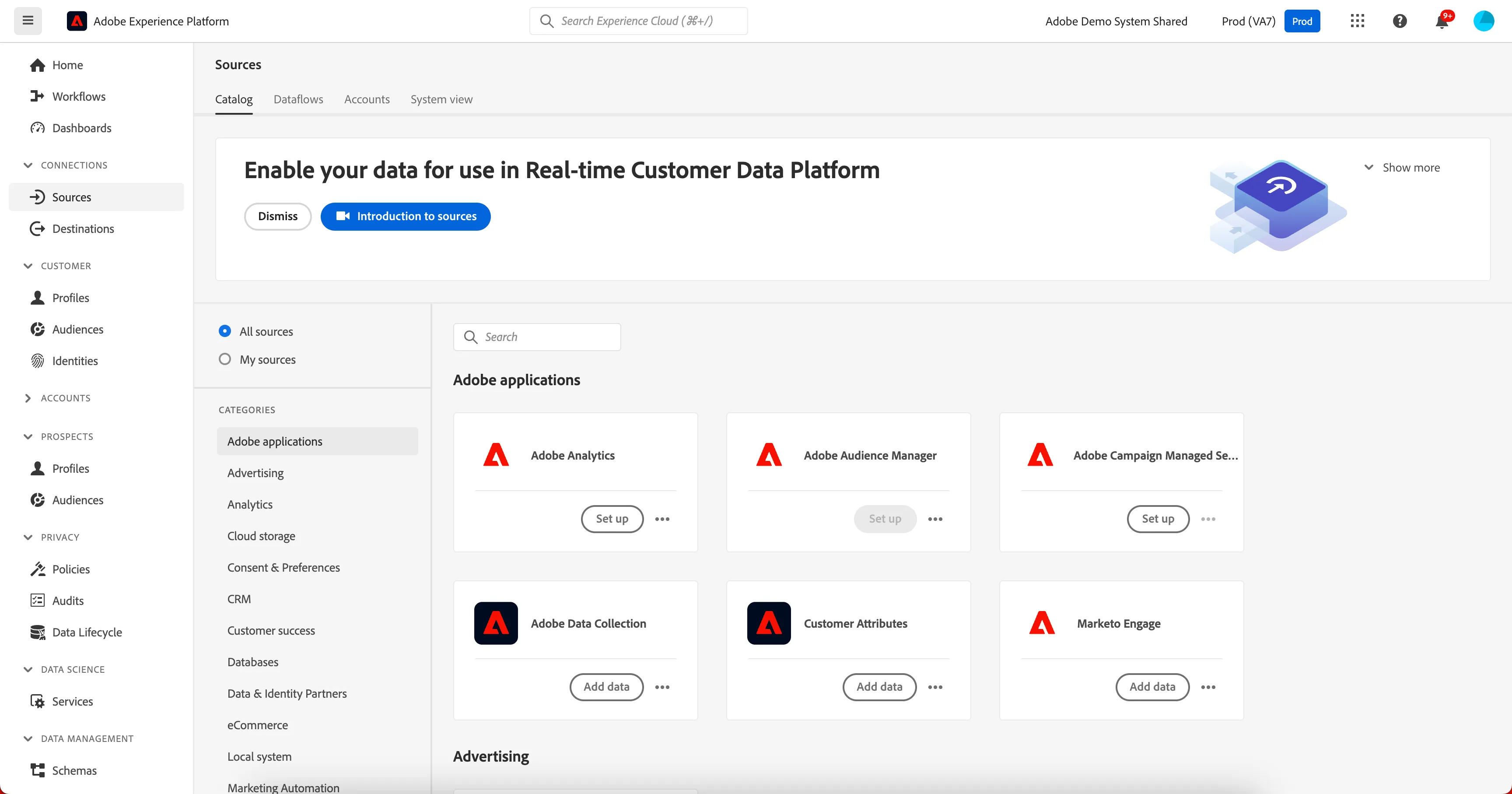Set up Adobe Campaign Managed Services
This screenshot has height=794, width=1512.
point(1158,519)
